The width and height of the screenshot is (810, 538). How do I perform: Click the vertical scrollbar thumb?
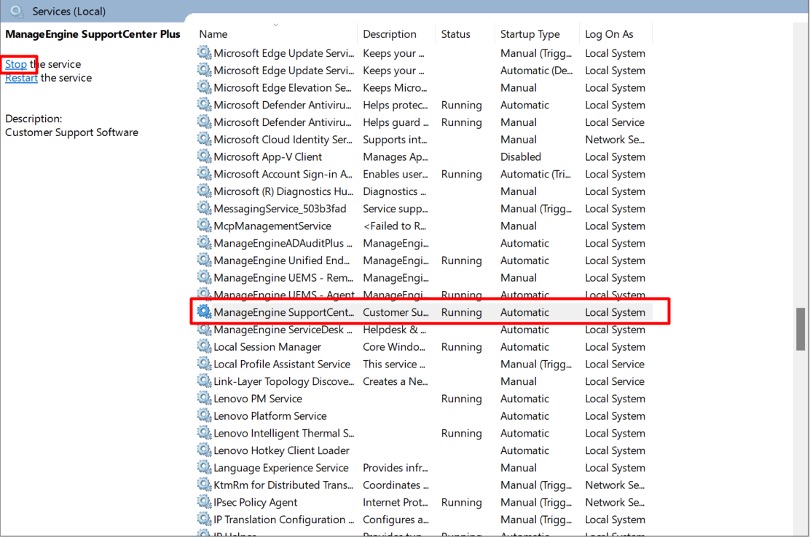[x=800, y=329]
